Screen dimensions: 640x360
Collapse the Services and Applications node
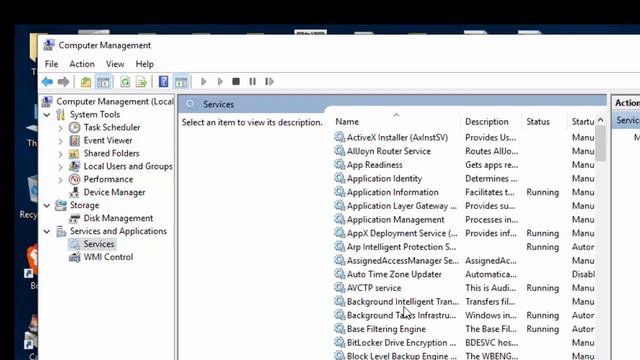[x=47, y=231]
